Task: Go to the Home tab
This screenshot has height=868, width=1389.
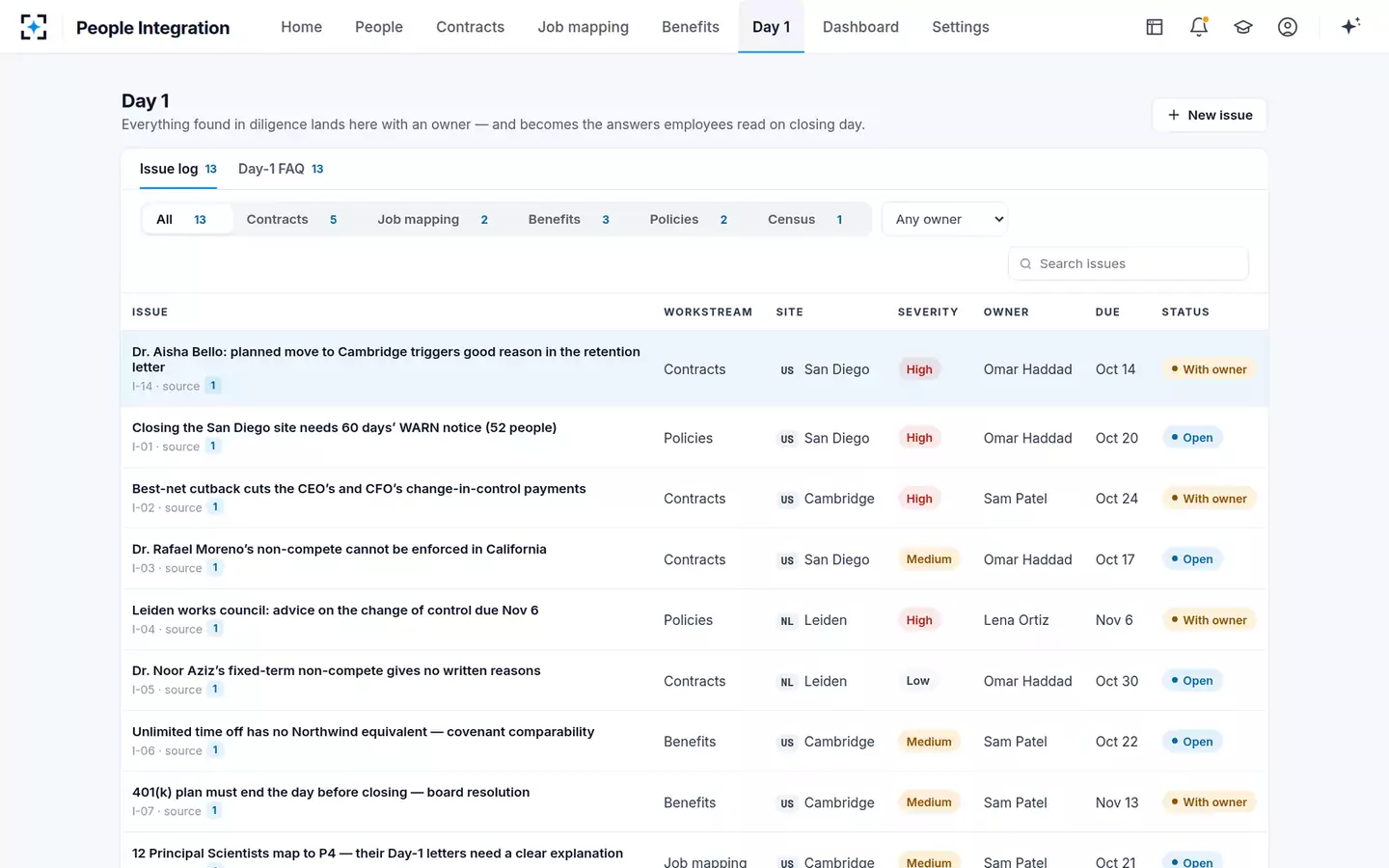Action: 302,27
